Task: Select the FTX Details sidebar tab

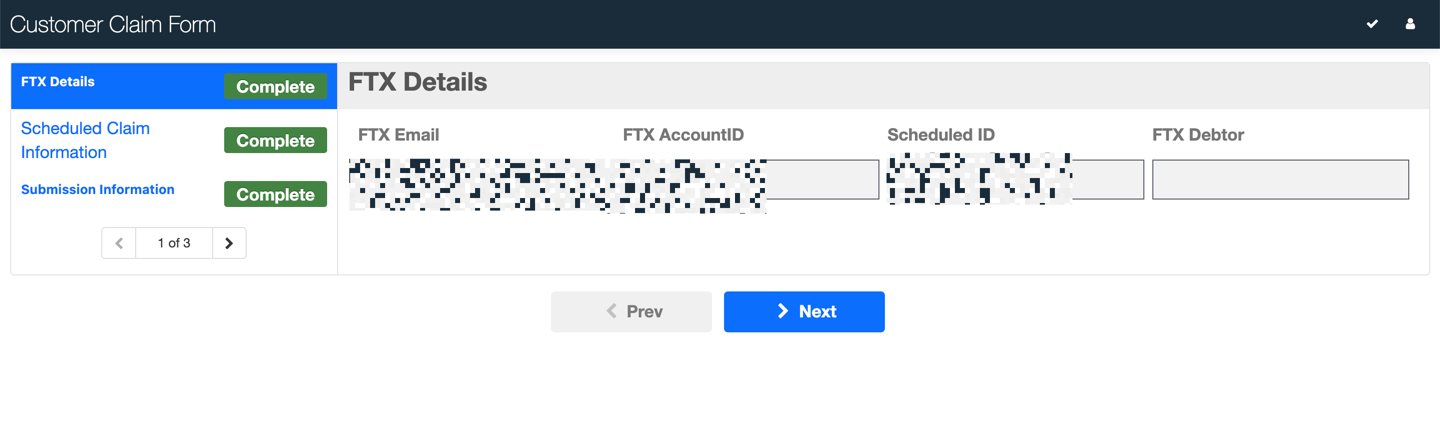Action: pyautogui.click(x=58, y=82)
